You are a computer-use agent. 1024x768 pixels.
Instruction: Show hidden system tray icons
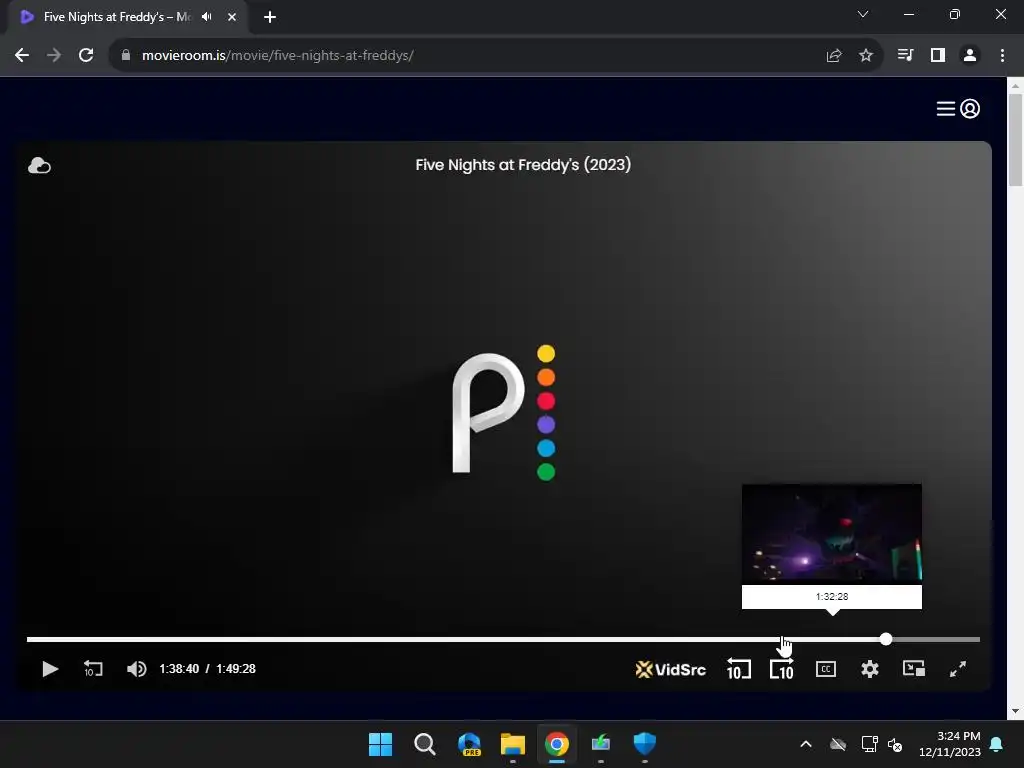tap(806, 744)
